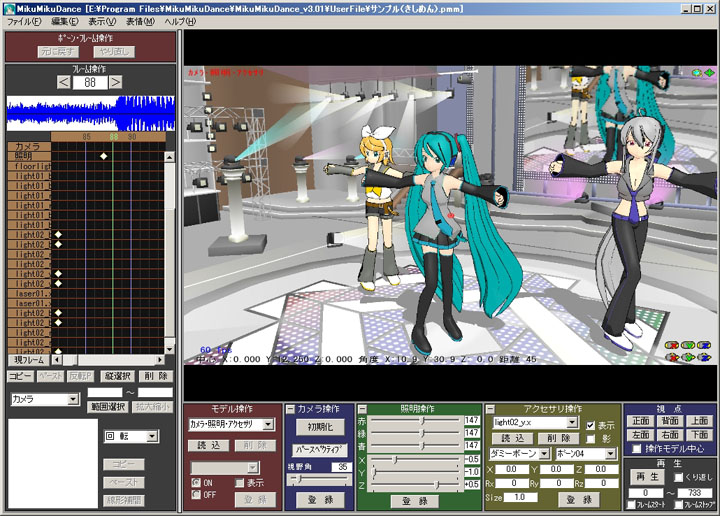This screenshot has height=516, width=720.
Task: Collapse the 照明操作 panel with minus icon
Action: tap(362, 409)
